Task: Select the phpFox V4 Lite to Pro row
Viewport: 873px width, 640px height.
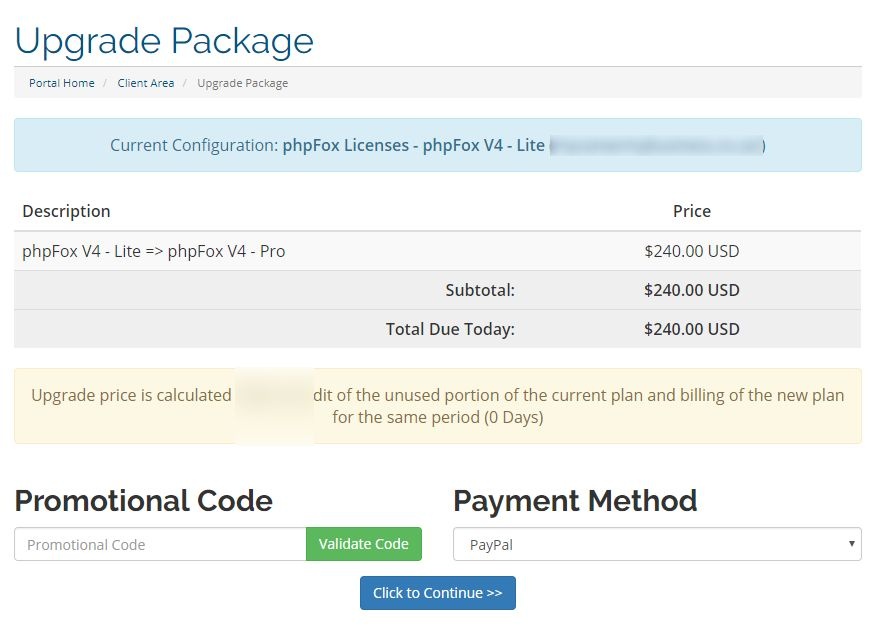Action: click(x=154, y=251)
